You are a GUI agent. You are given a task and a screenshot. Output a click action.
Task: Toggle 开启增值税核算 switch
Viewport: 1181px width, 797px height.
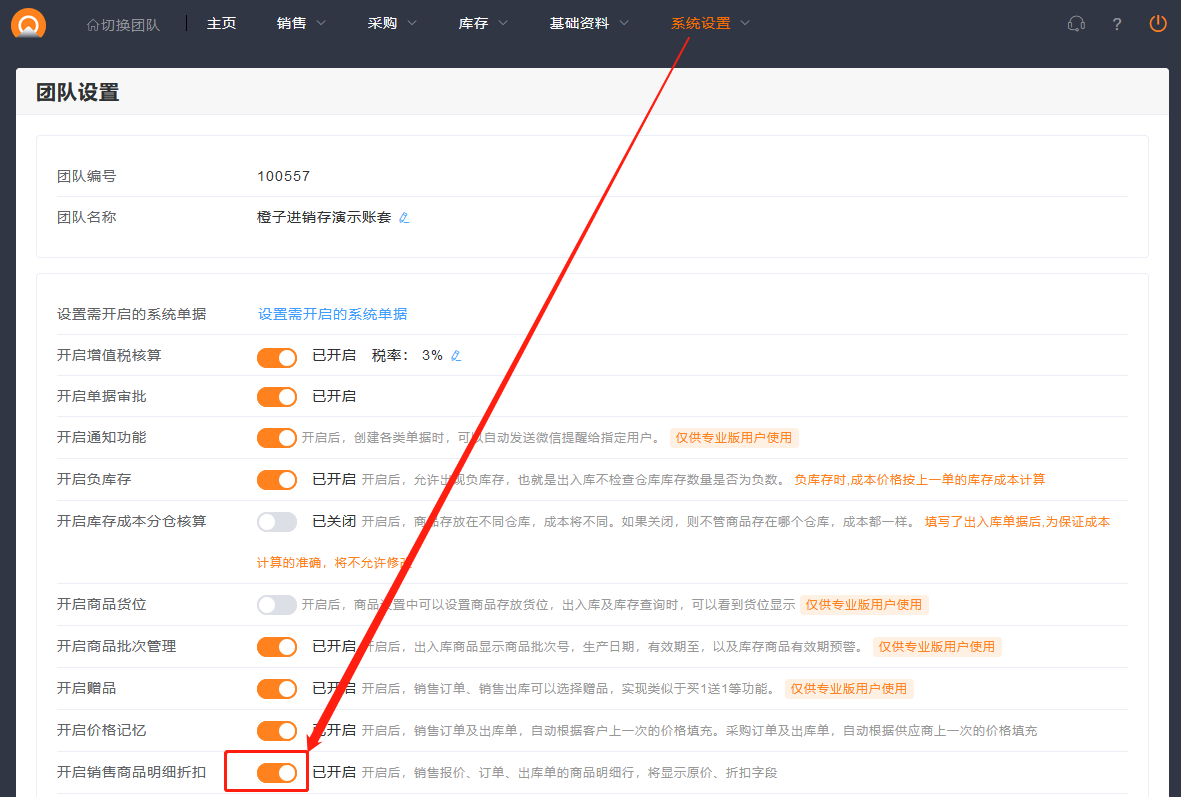pos(277,357)
